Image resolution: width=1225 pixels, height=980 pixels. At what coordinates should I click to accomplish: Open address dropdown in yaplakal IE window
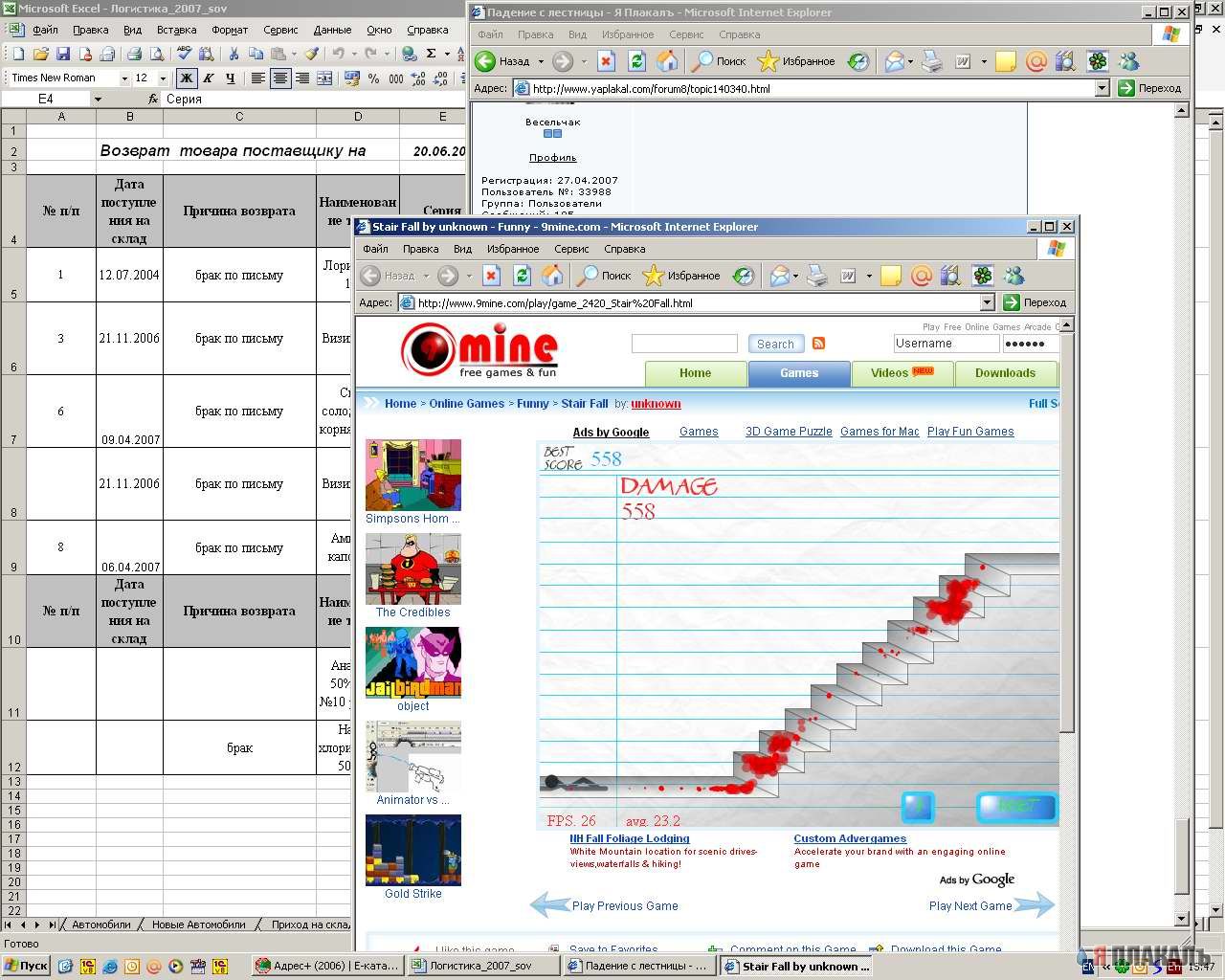(x=1102, y=88)
